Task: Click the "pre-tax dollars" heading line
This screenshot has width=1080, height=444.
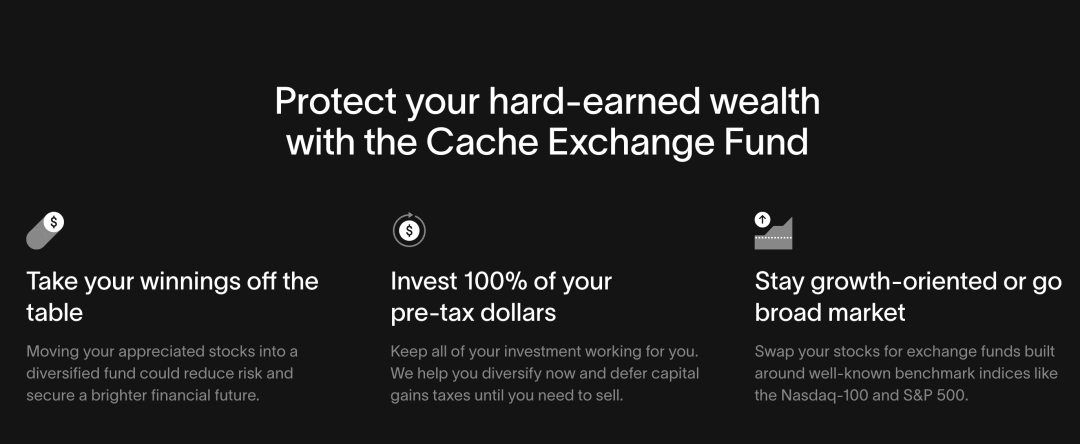Action: 473,312
